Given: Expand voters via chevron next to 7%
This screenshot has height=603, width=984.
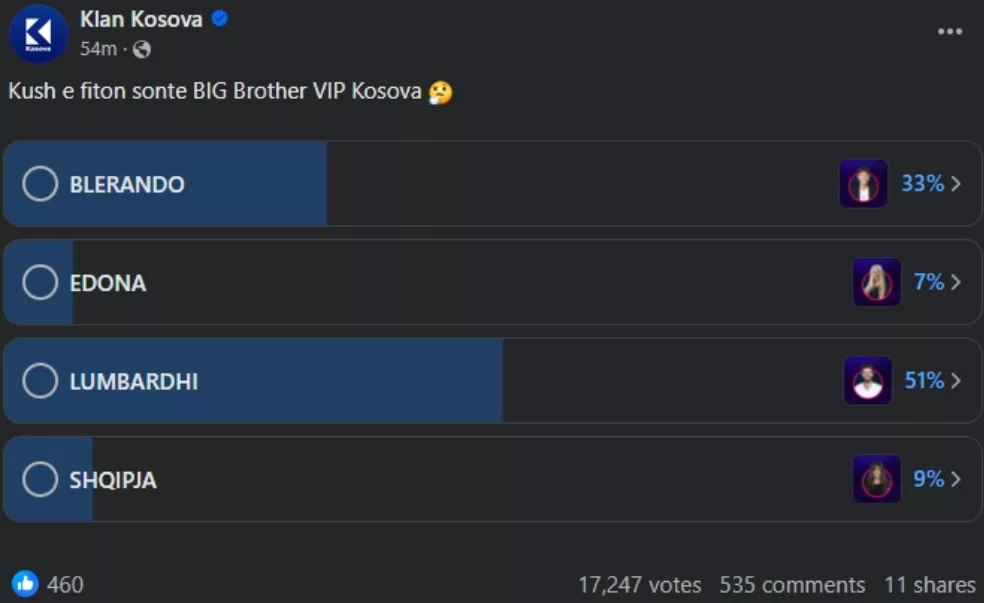Looking at the screenshot, I should [956, 282].
